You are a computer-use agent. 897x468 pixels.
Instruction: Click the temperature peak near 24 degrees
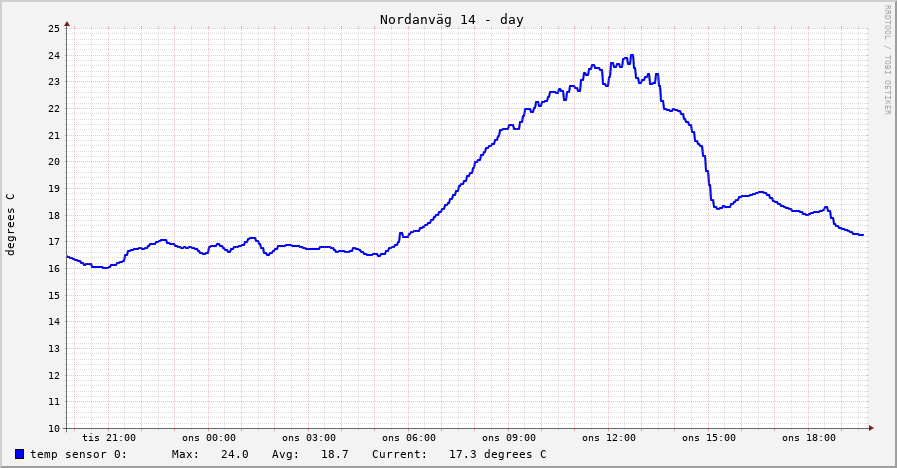coord(632,55)
